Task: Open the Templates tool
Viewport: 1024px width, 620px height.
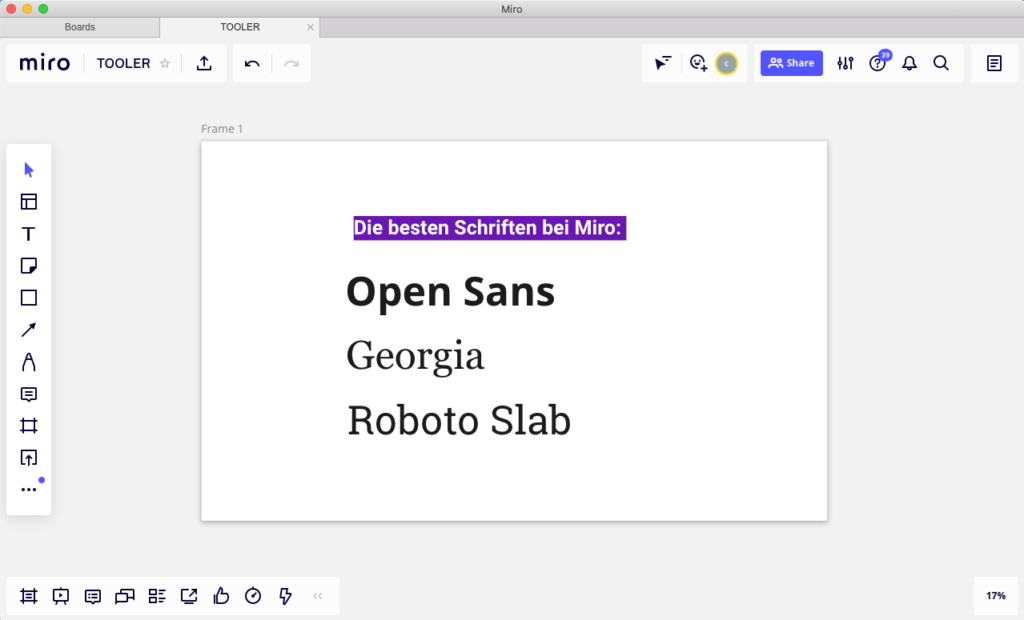Action: click(x=29, y=202)
